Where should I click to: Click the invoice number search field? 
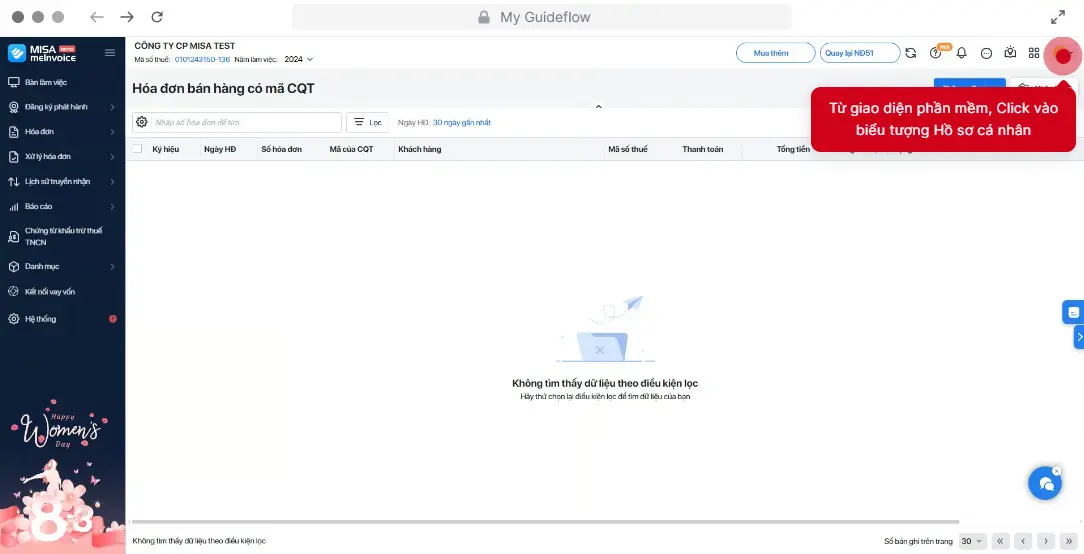click(x=245, y=122)
